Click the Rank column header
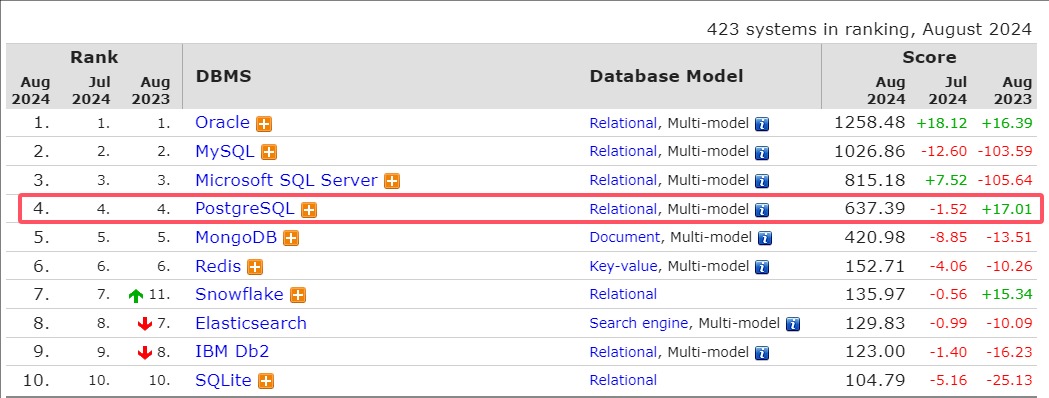The width and height of the screenshot is (1049, 398). click(x=94, y=58)
